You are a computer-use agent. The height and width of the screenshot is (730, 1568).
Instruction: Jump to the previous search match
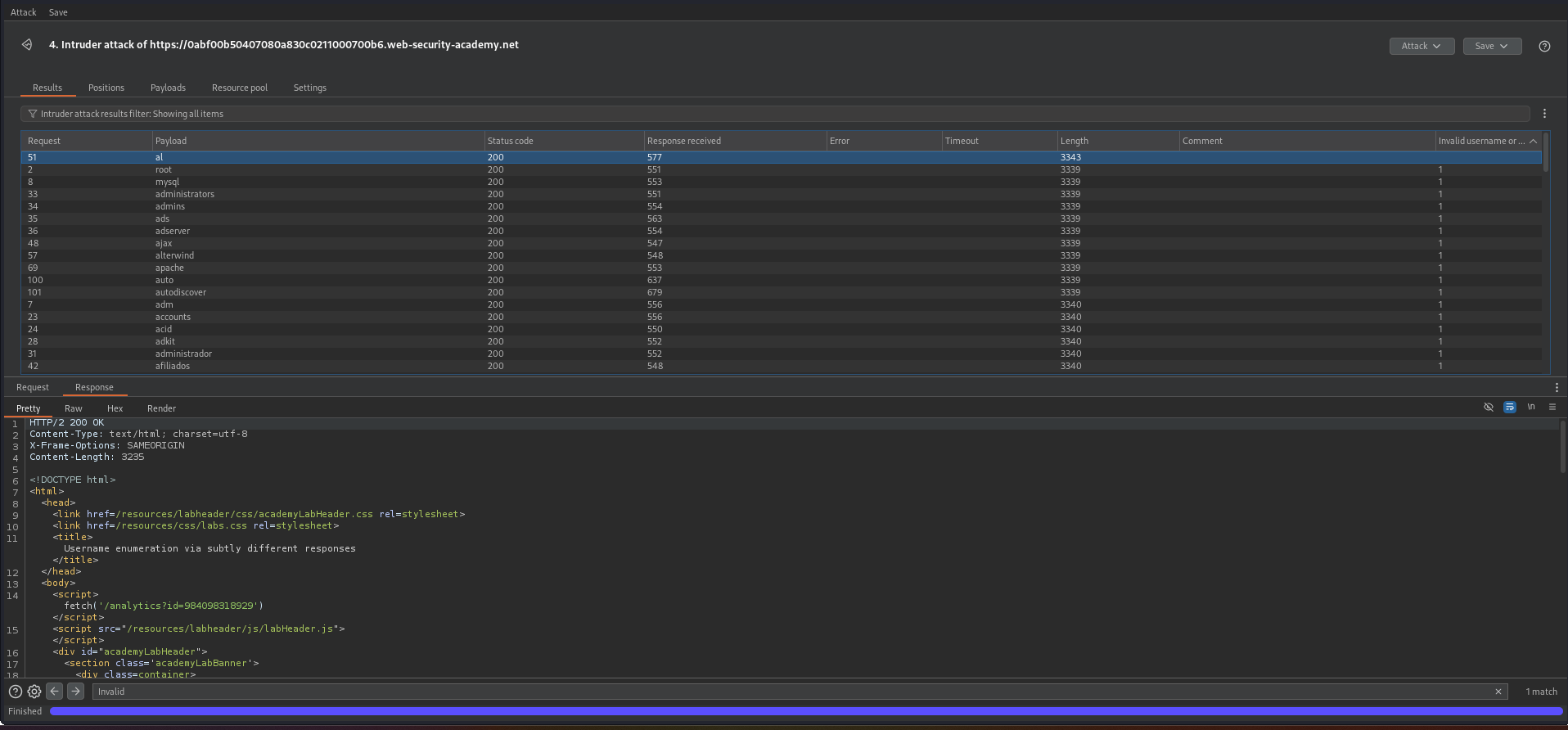(x=55, y=692)
